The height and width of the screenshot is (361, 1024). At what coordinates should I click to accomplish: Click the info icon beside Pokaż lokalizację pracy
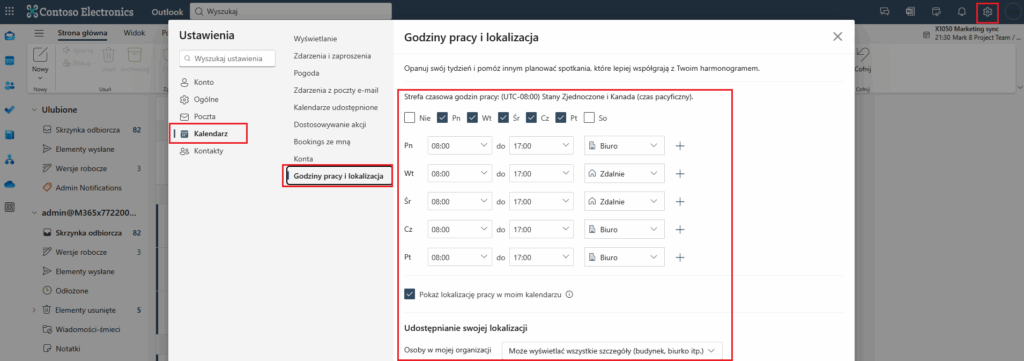point(569,294)
